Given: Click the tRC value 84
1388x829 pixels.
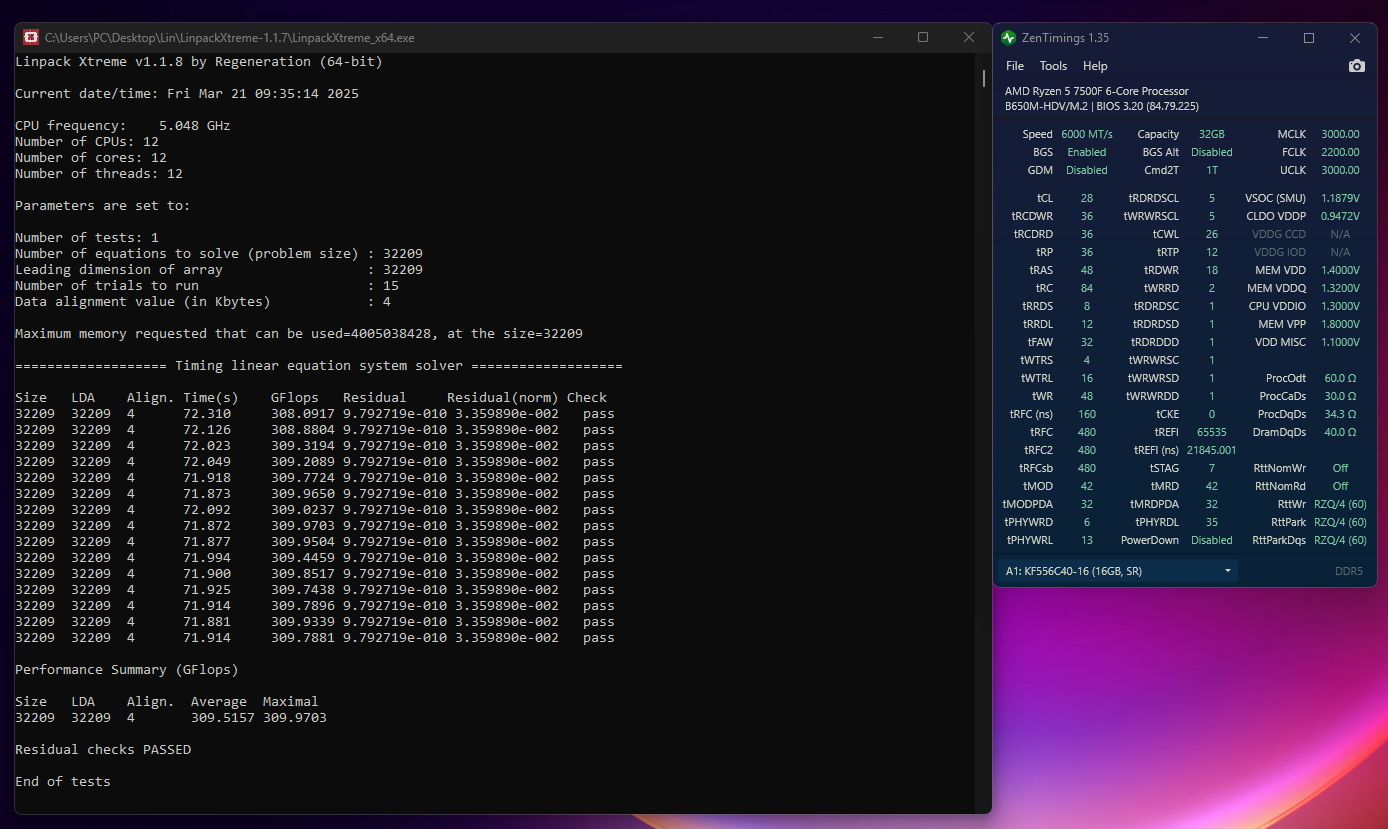Looking at the screenshot, I should tap(1087, 288).
